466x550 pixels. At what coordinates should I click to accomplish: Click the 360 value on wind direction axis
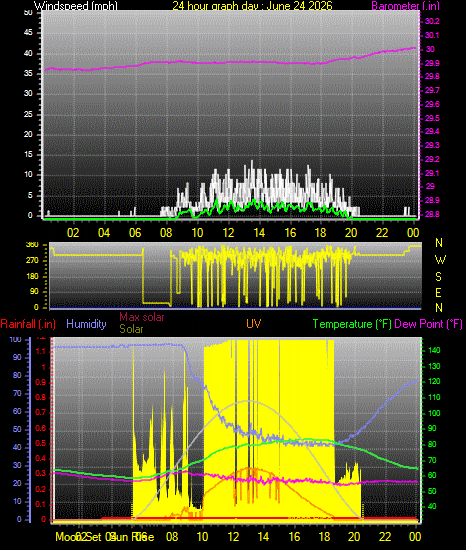click(x=32, y=245)
